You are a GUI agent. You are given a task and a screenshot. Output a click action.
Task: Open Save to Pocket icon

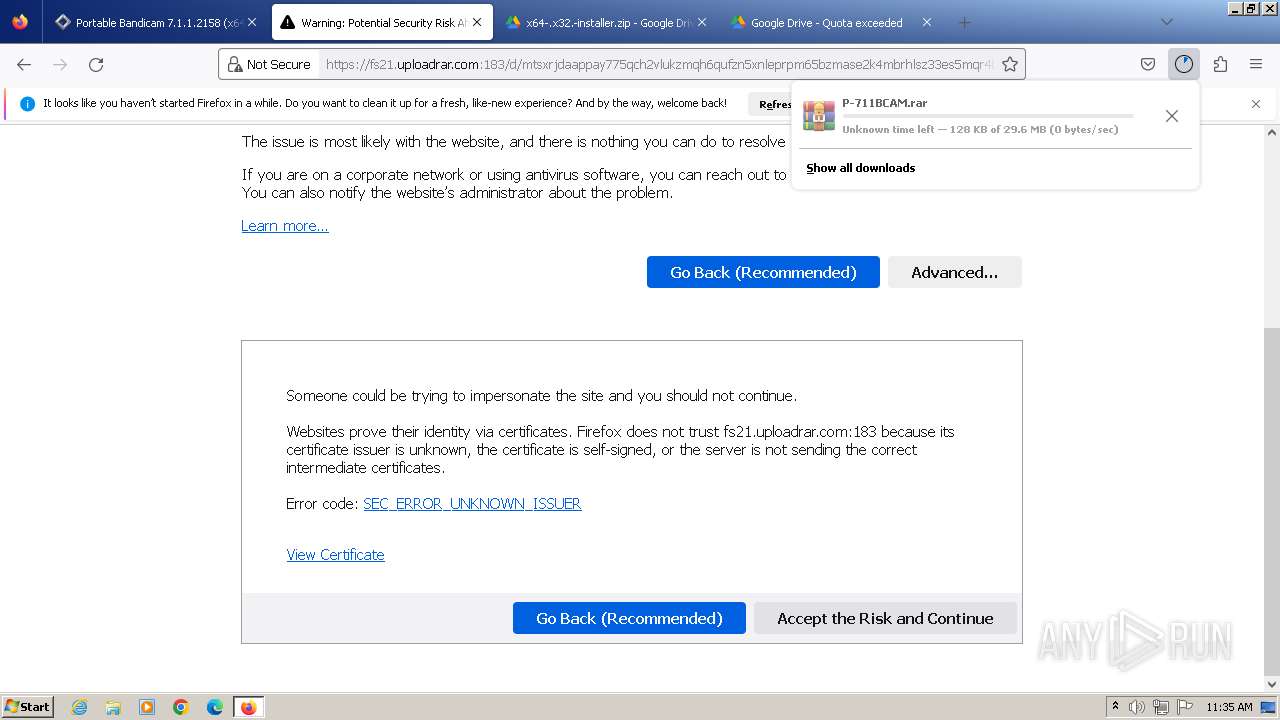(x=1148, y=64)
